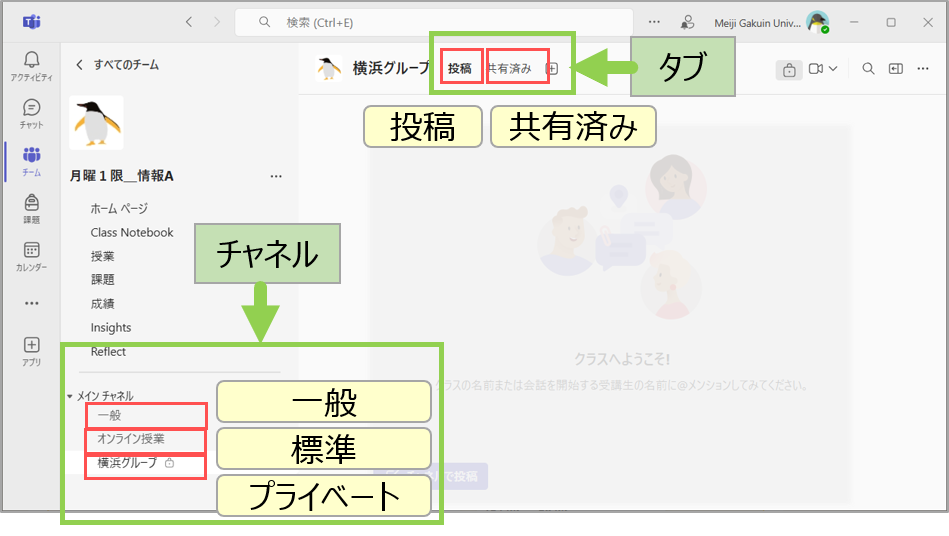
Task: Select the オンライン授業 channel
Action: 131,439
